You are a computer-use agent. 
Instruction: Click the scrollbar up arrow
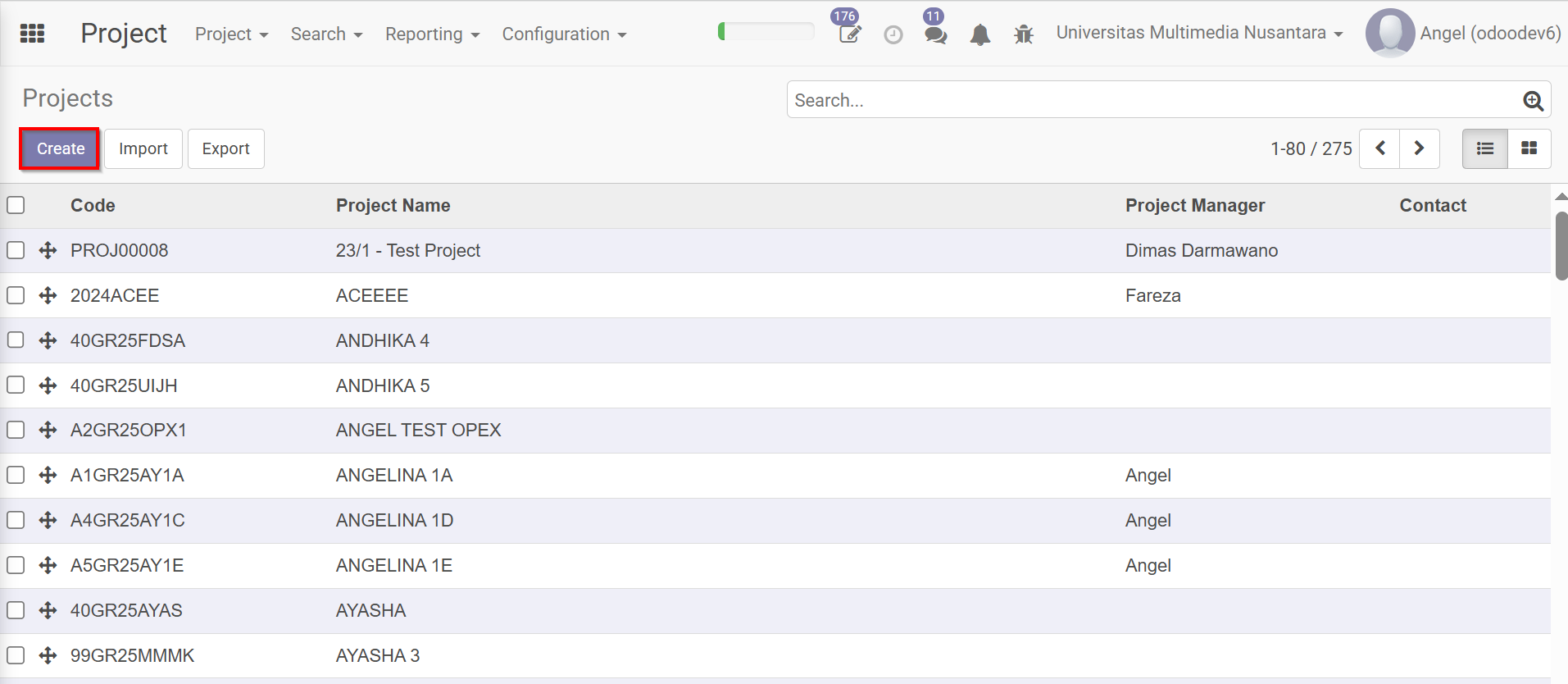pyautogui.click(x=1561, y=197)
